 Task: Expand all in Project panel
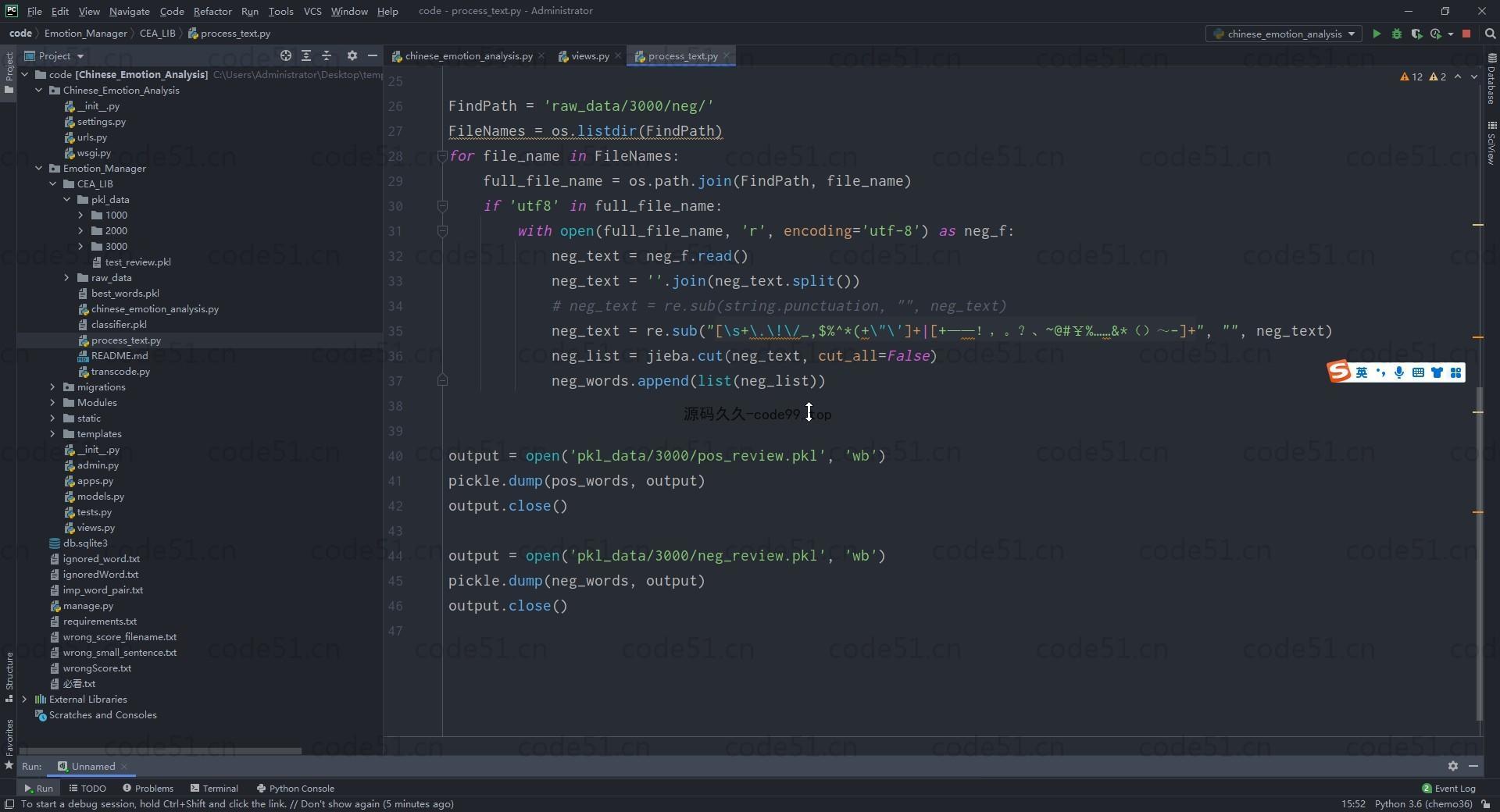pyautogui.click(x=306, y=55)
